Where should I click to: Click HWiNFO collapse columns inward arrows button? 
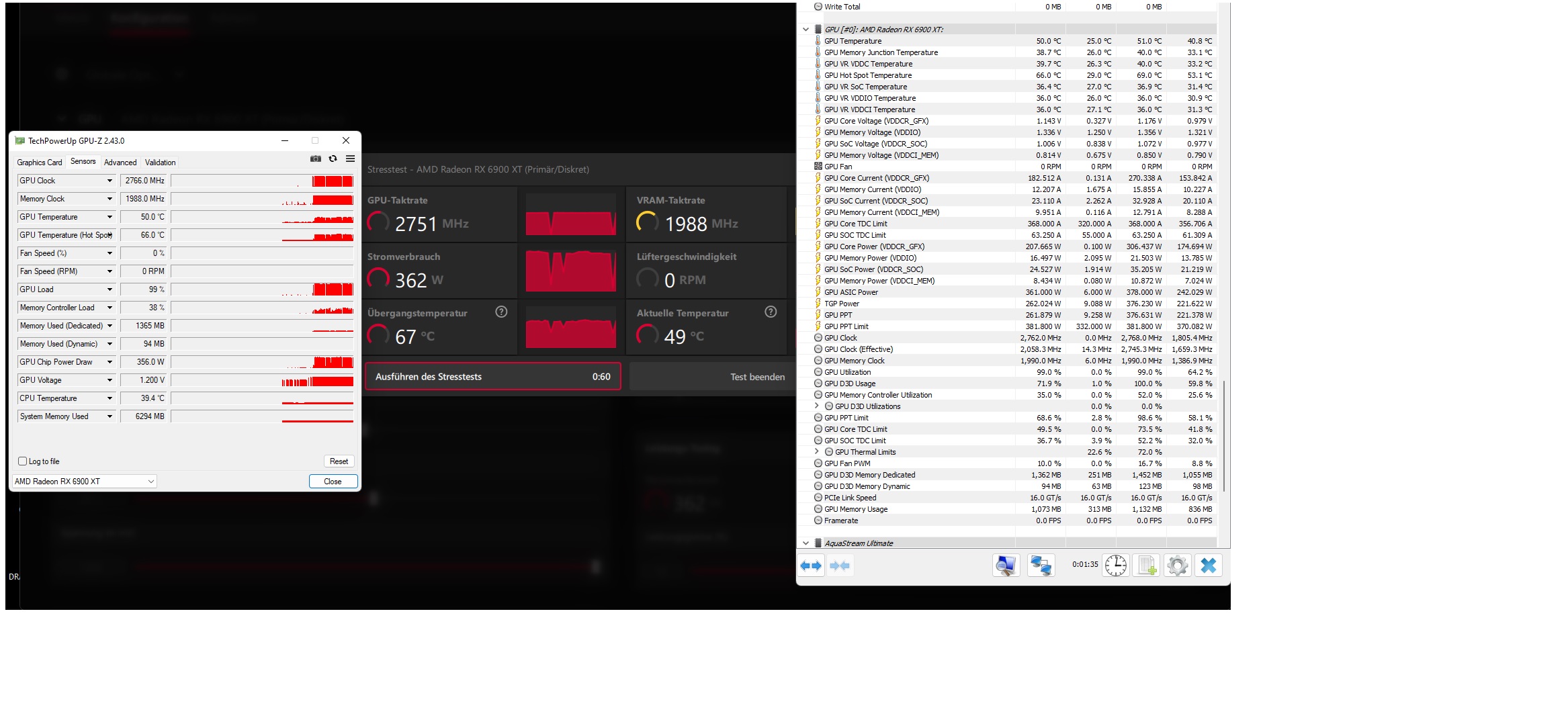[x=840, y=566]
